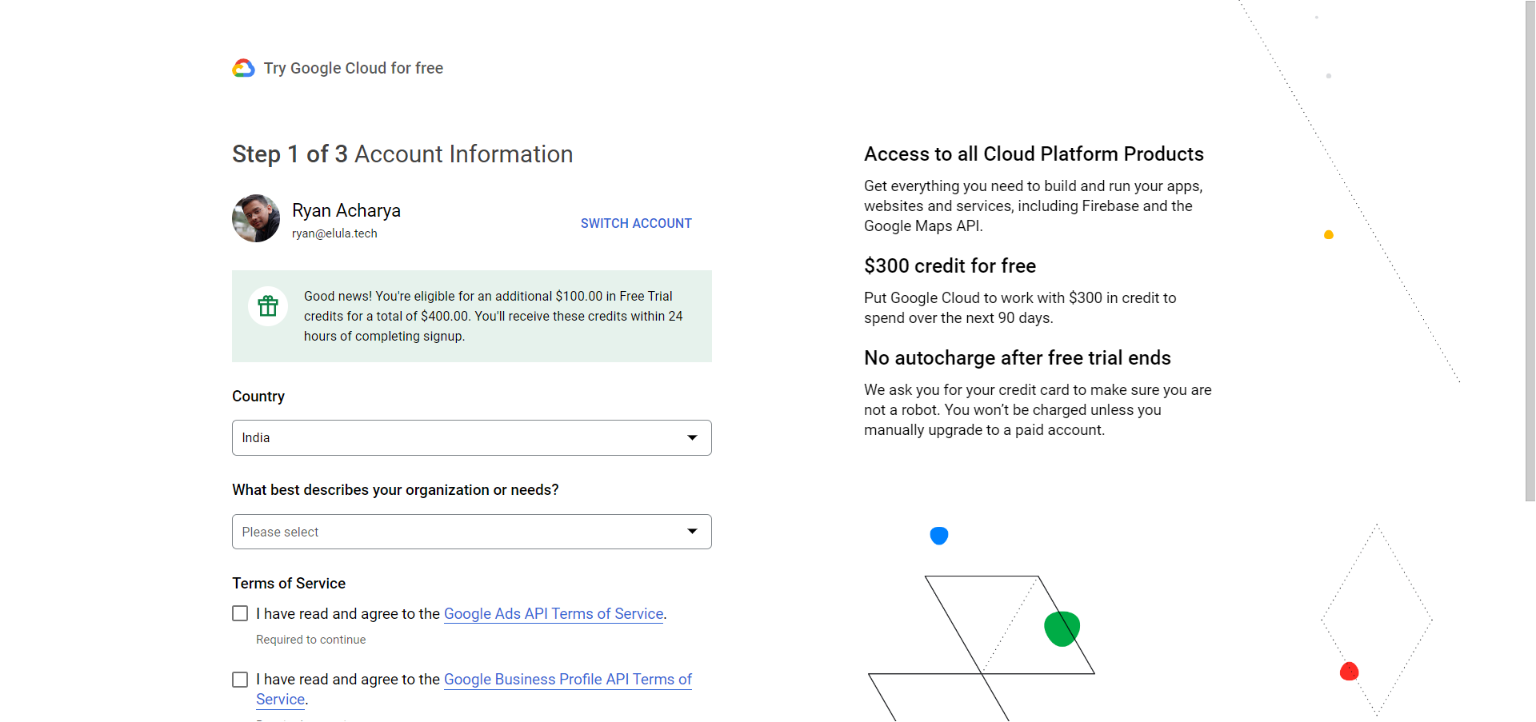
Task: Check the Google Business Profile API Terms checkbox
Action: (x=240, y=679)
